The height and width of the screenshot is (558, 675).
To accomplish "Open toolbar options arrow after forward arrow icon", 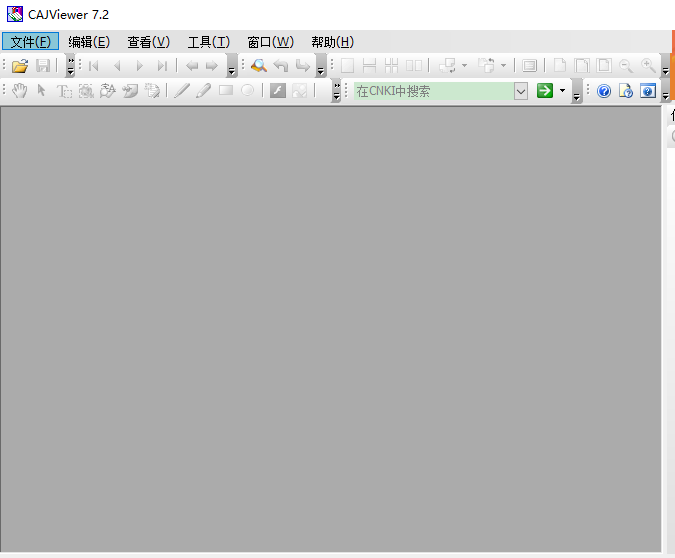I will tap(232, 66).
